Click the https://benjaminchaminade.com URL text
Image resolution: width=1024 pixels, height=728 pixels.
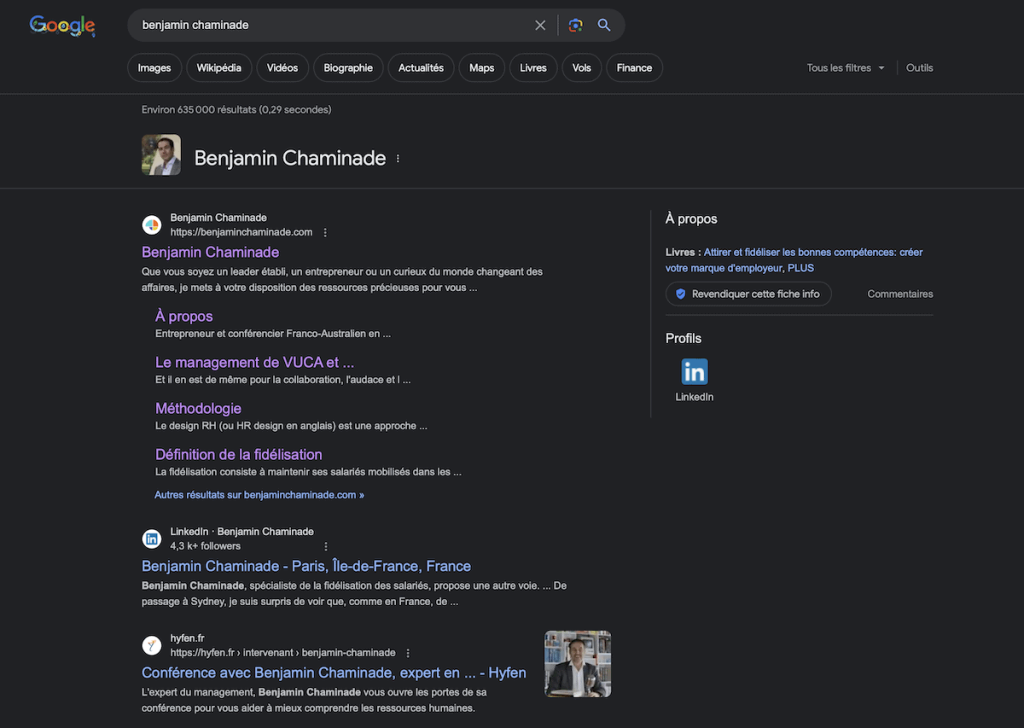click(241, 232)
